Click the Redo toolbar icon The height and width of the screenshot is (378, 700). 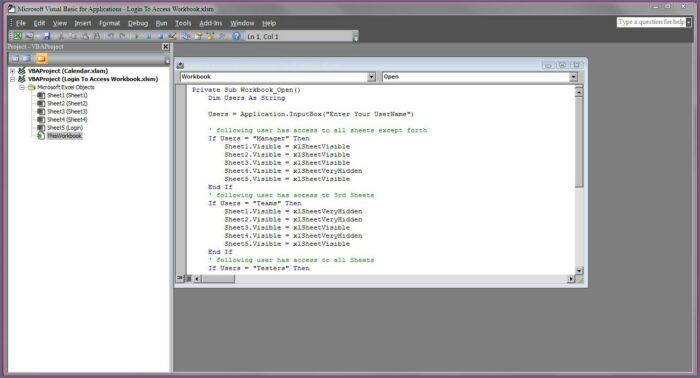coord(123,36)
